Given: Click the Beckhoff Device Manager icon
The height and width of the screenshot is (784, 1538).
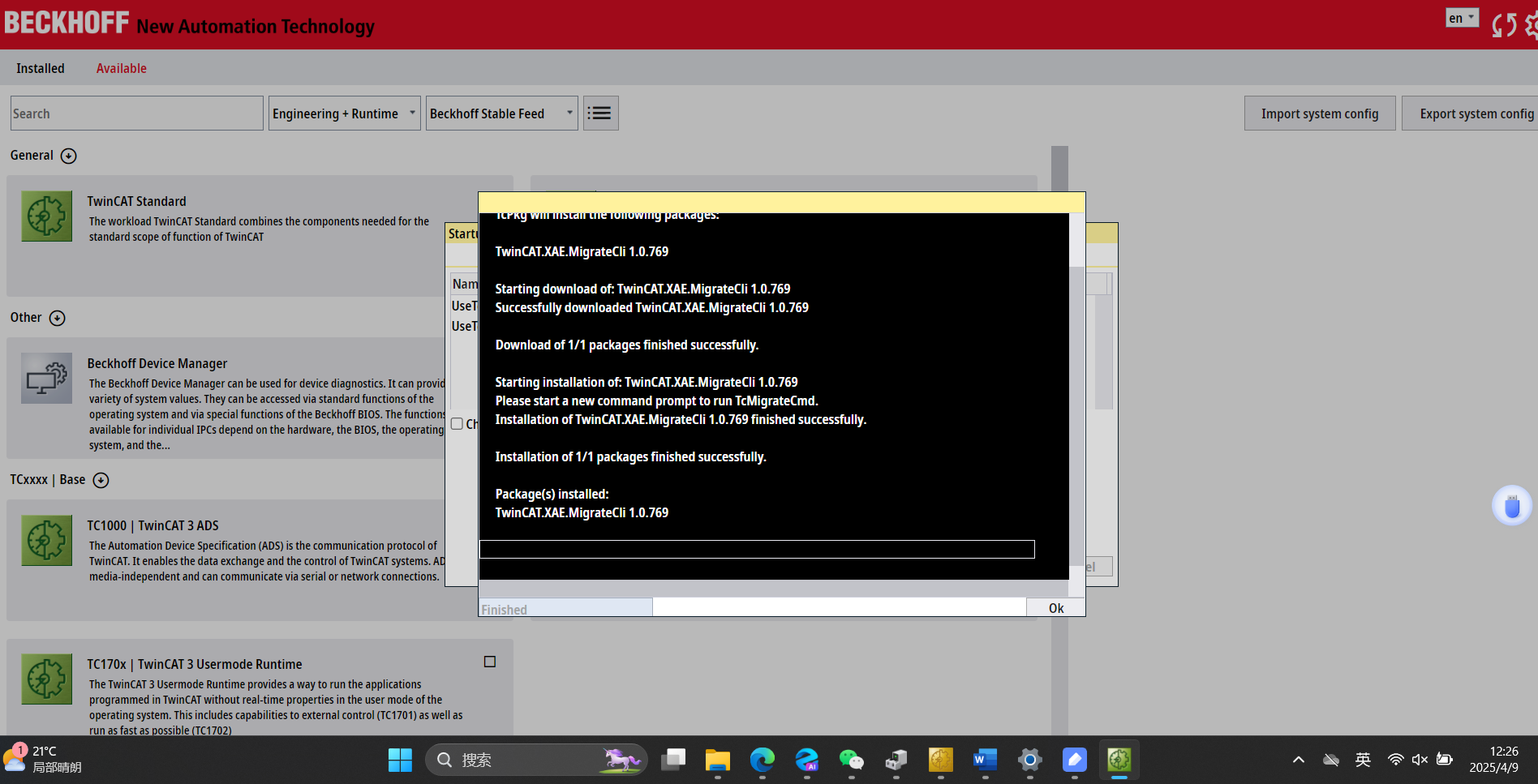Looking at the screenshot, I should tap(47, 378).
